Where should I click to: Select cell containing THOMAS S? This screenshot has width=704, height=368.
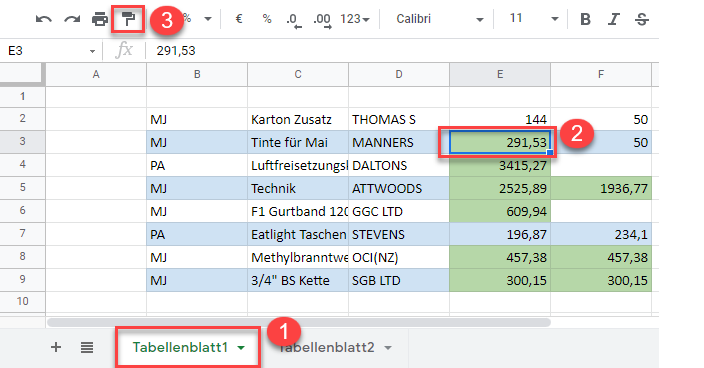(x=399, y=119)
